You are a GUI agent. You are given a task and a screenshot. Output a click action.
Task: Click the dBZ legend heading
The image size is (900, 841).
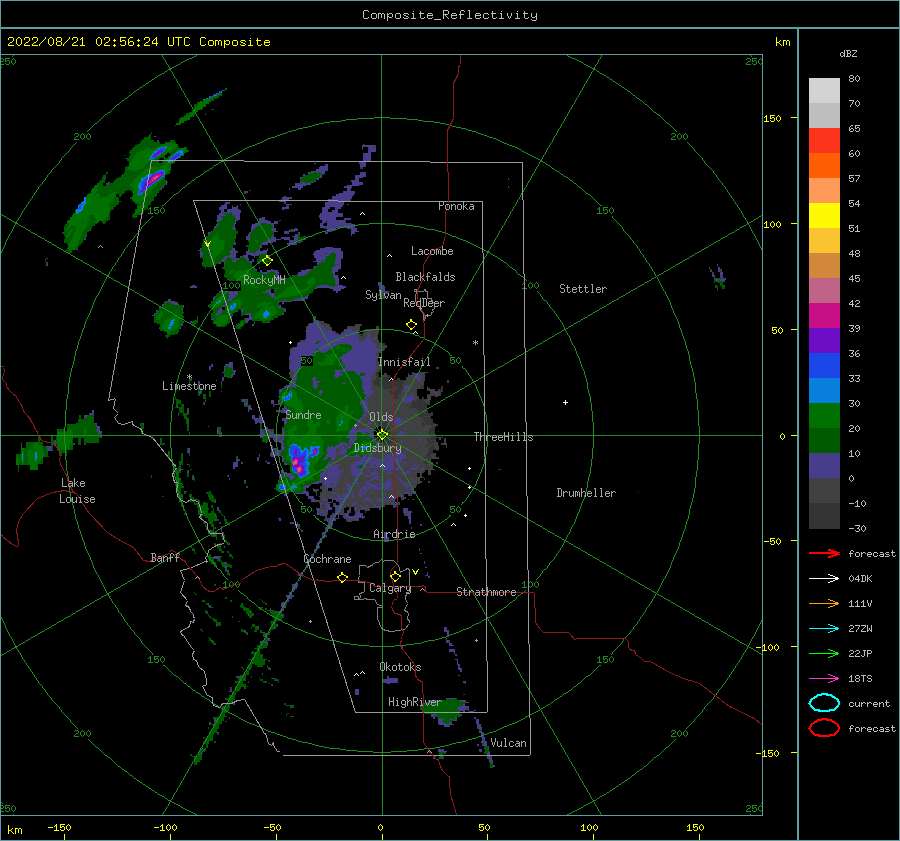(848, 53)
